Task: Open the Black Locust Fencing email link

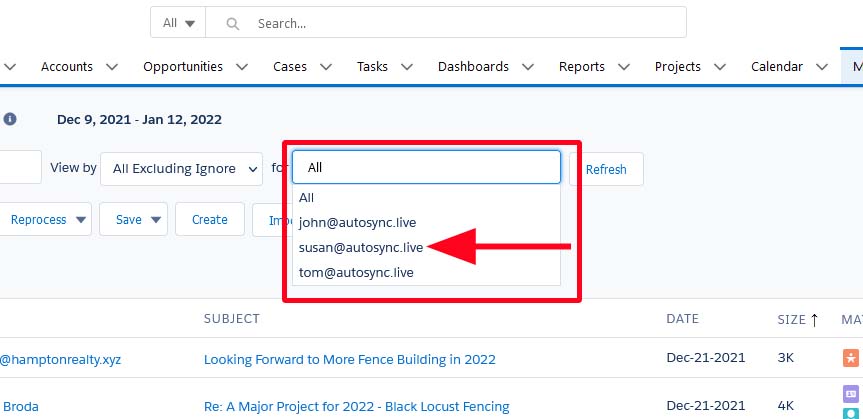Action: 356,406
